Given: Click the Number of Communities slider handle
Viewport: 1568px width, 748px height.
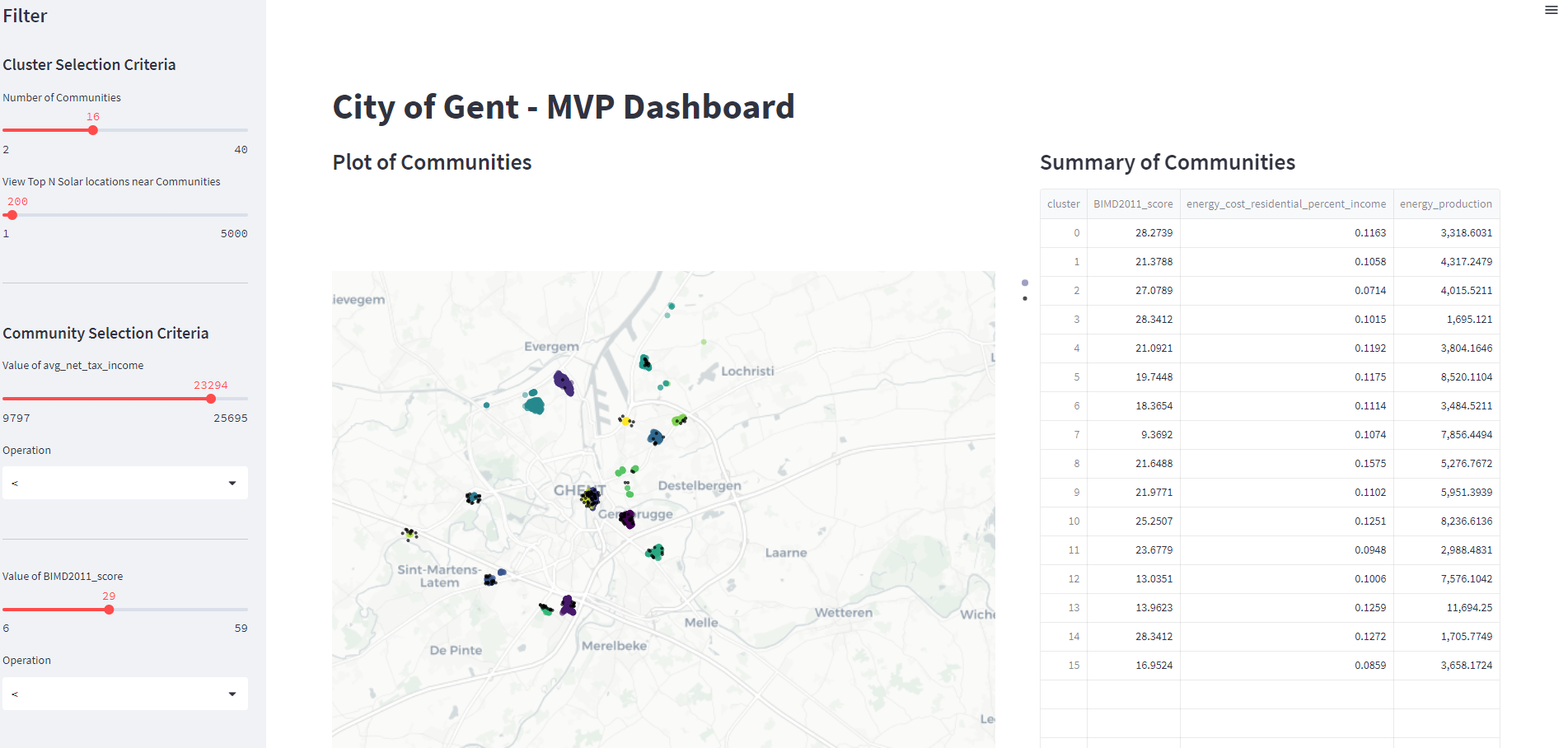Looking at the screenshot, I should point(93,130).
